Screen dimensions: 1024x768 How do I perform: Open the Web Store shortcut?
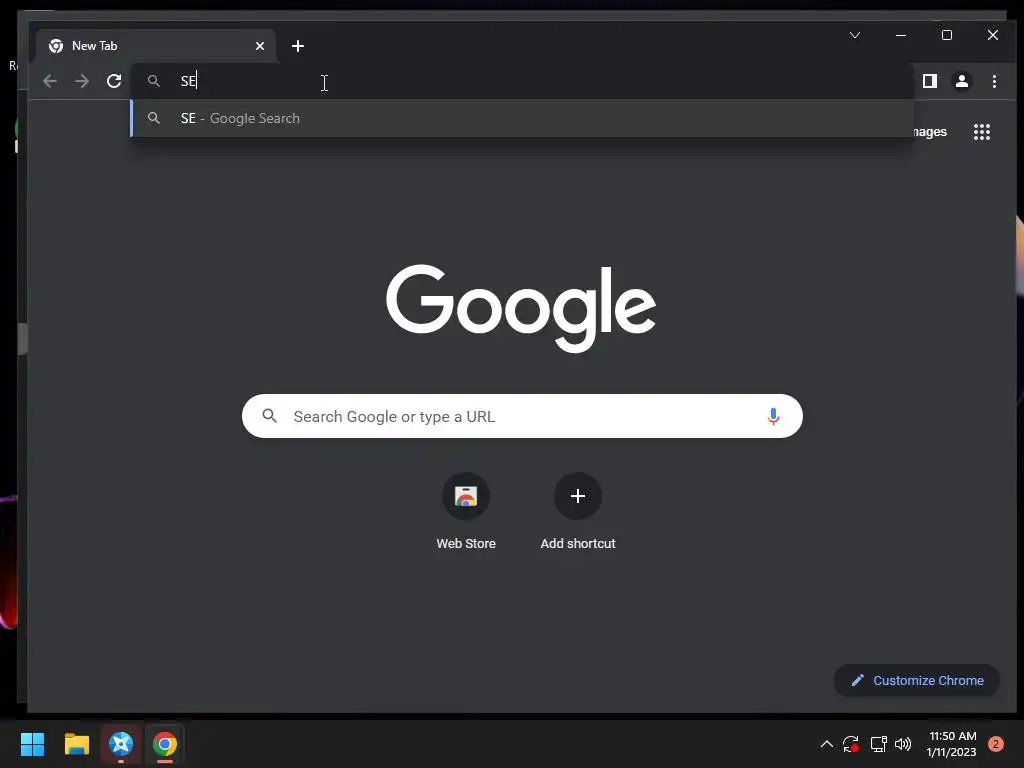coord(466,511)
